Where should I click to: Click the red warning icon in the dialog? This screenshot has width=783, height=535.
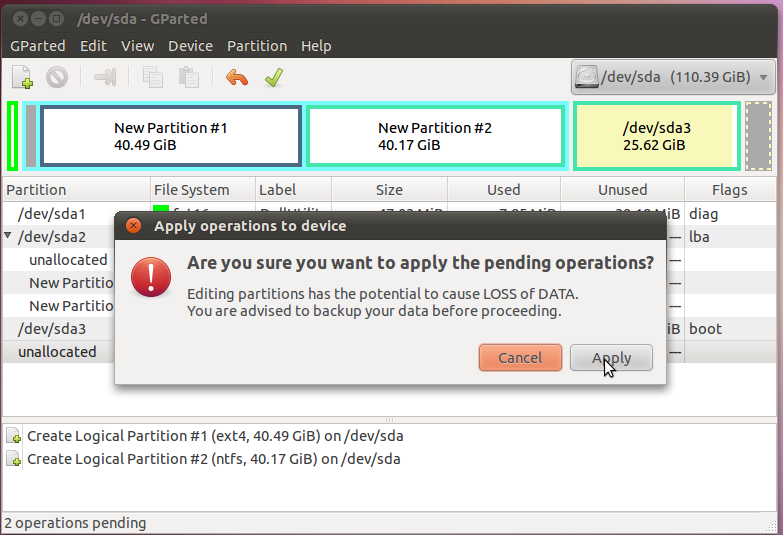coord(151,276)
